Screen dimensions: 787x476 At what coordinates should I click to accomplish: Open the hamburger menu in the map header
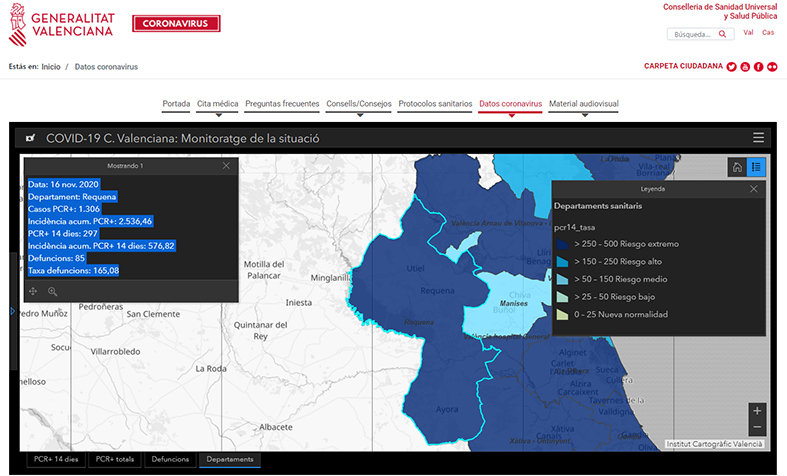point(758,138)
